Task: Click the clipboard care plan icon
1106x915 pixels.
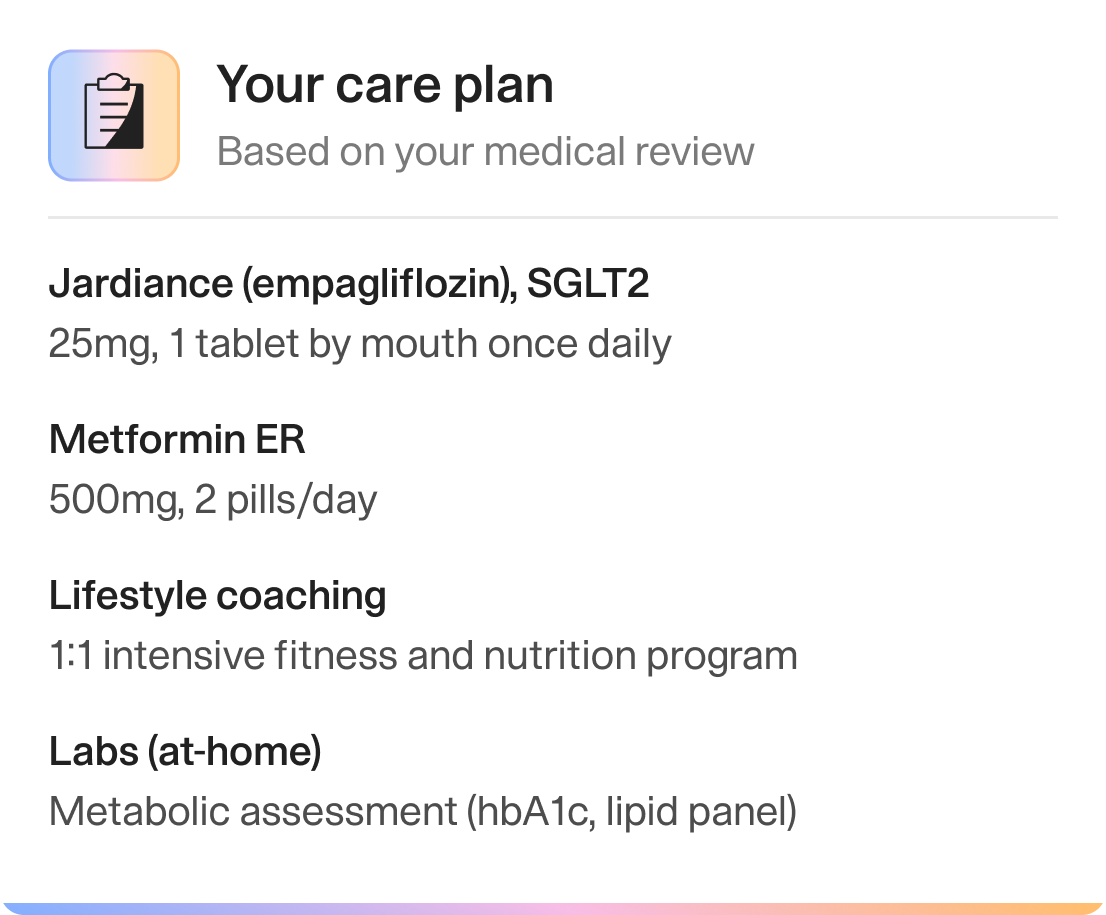Action: pyautogui.click(x=114, y=115)
